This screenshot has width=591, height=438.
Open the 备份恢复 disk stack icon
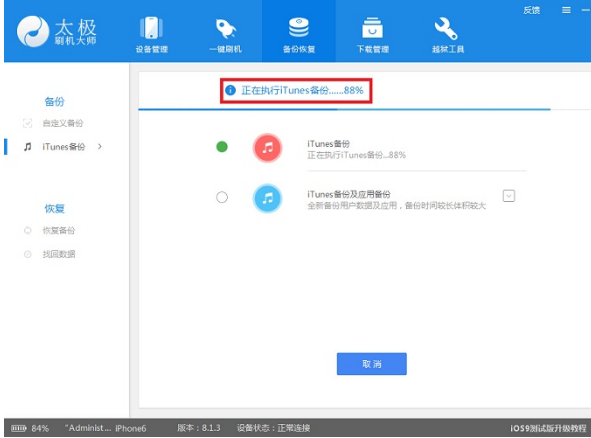tap(299, 27)
